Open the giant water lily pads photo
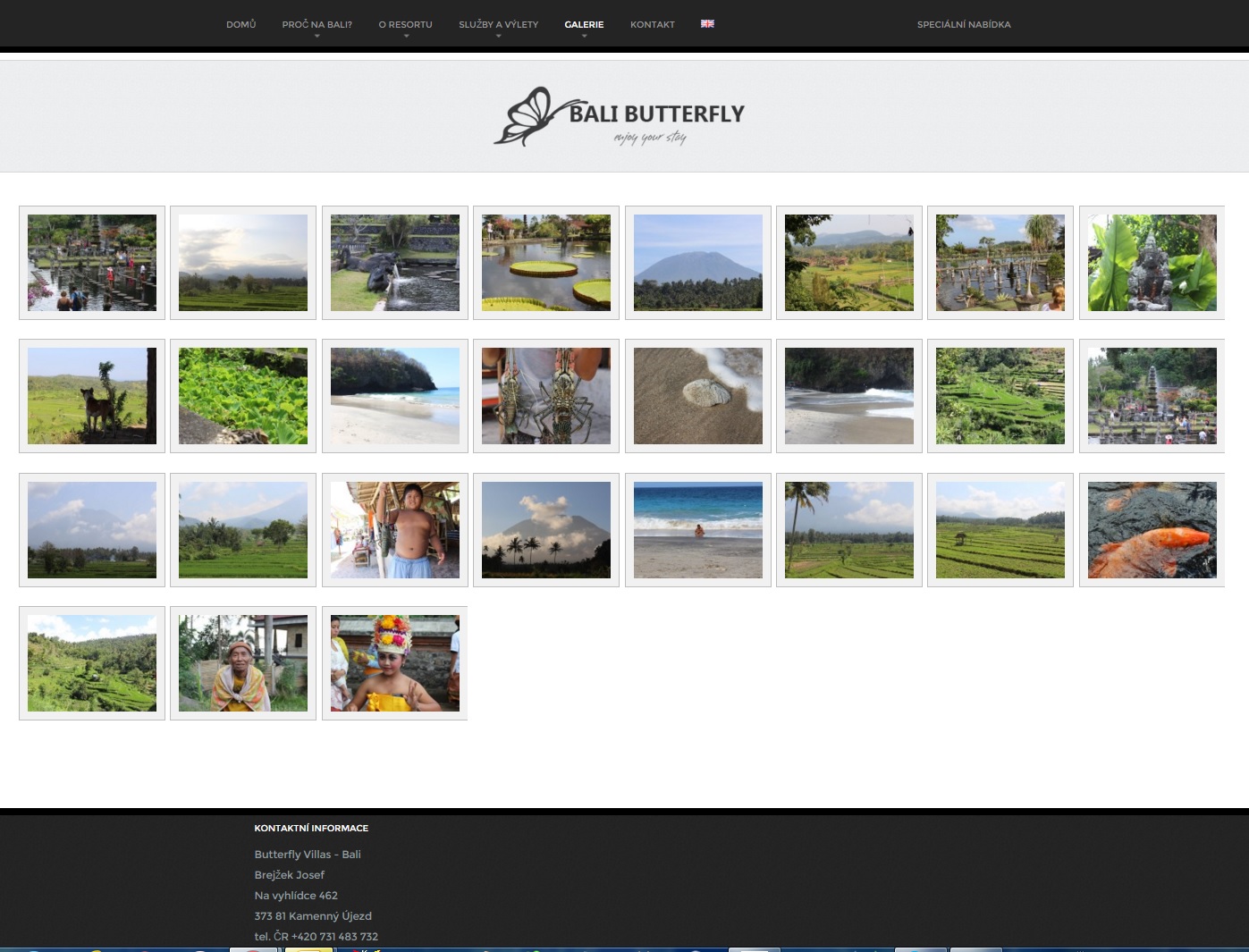The width and height of the screenshot is (1249, 952). point(546,263)
